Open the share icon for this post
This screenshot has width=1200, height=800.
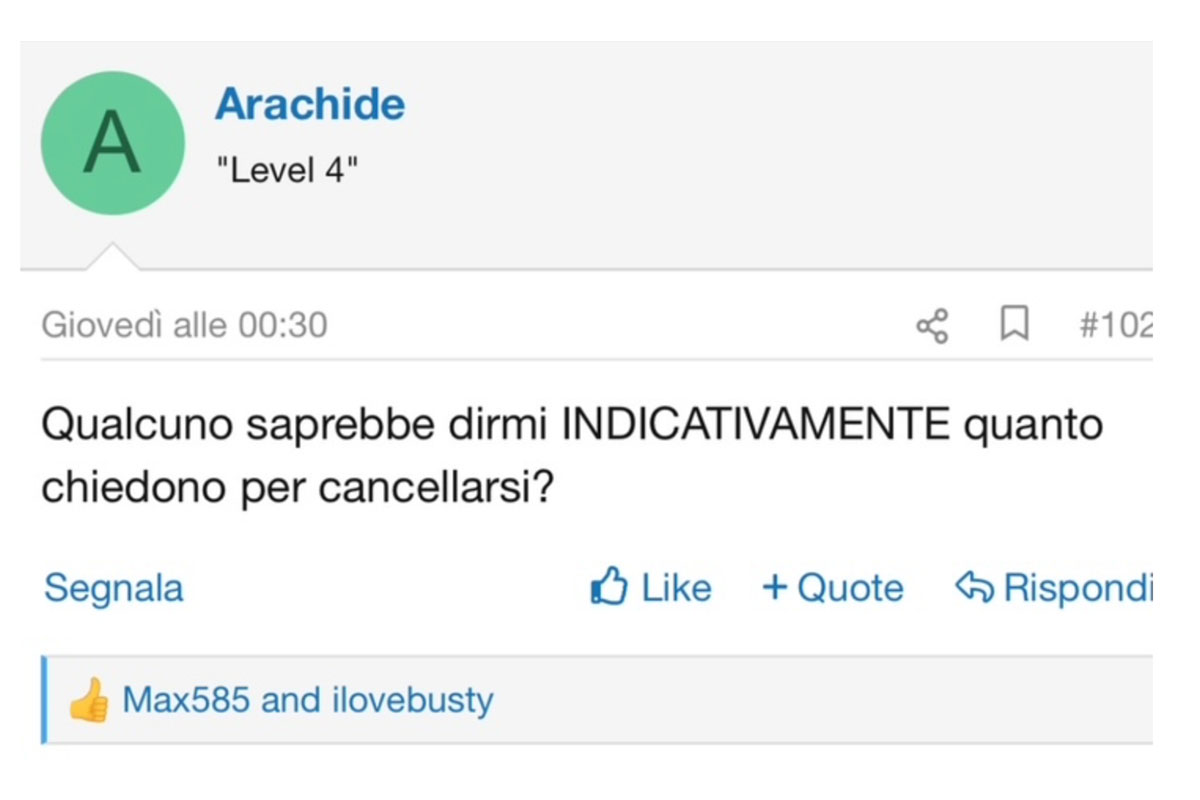(932, 326)
